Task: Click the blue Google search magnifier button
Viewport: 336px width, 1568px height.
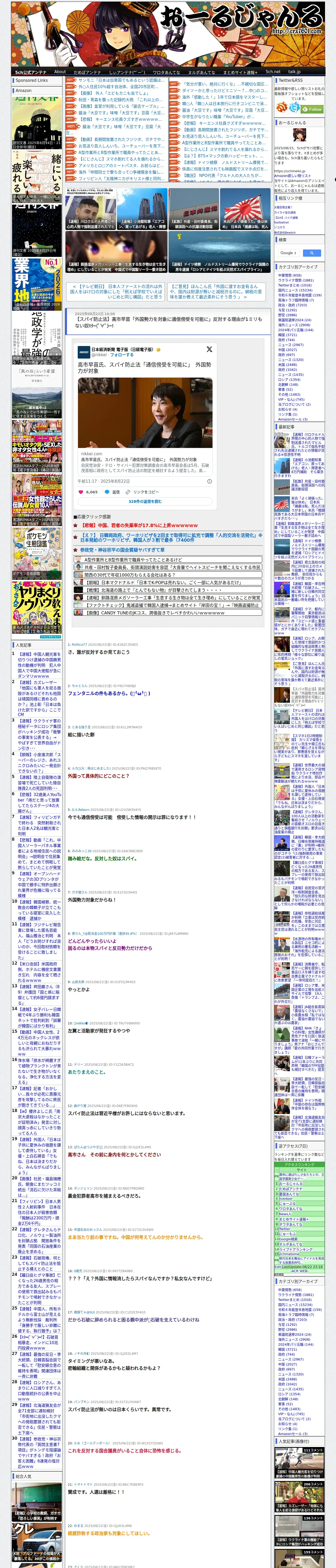Action: [x=312, y=253]
